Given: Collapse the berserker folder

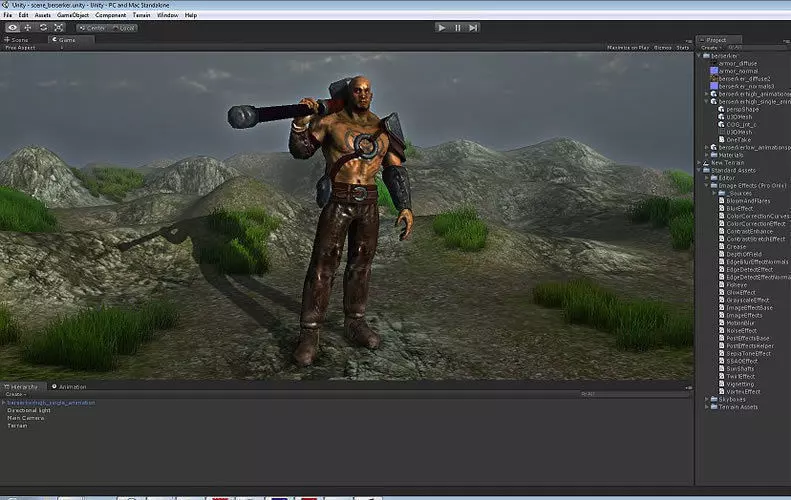Looking at the screenshot, I should pyautogui.click(x=699, y=55).
